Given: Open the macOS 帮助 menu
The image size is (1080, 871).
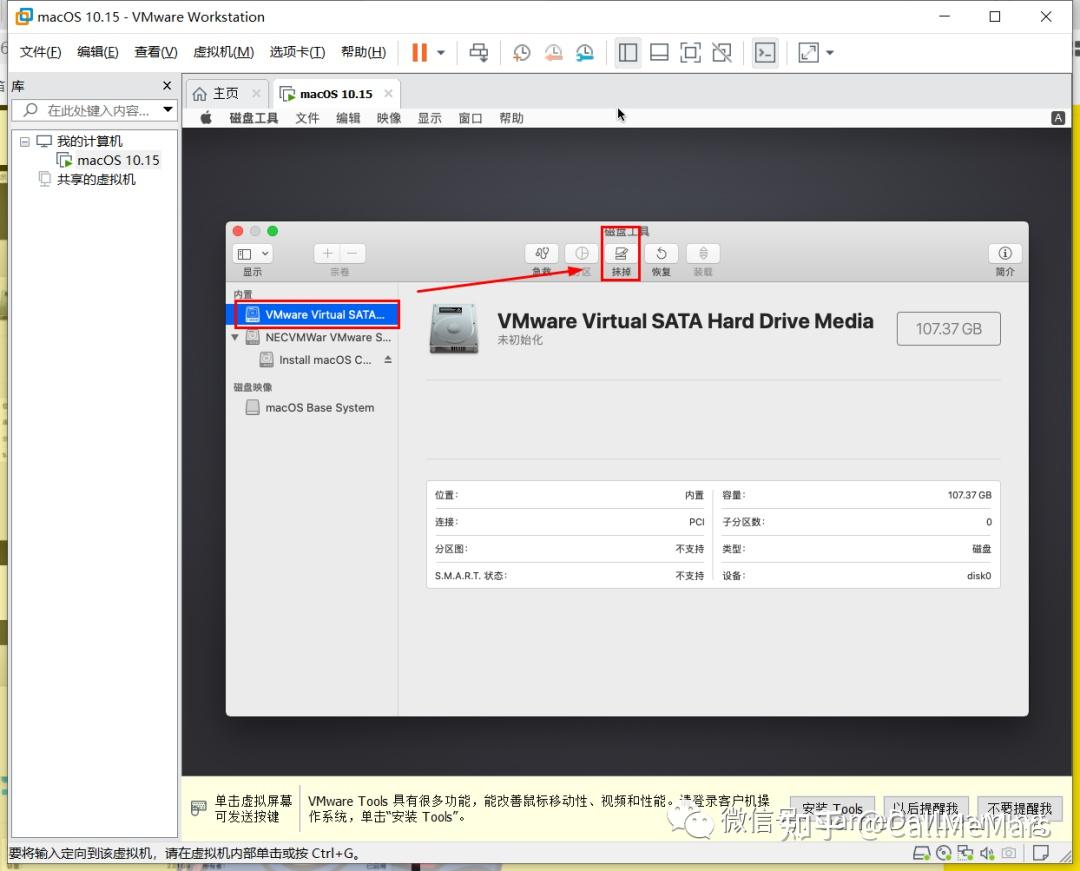Looking at the screenshot, I should [x=511, y=118].
